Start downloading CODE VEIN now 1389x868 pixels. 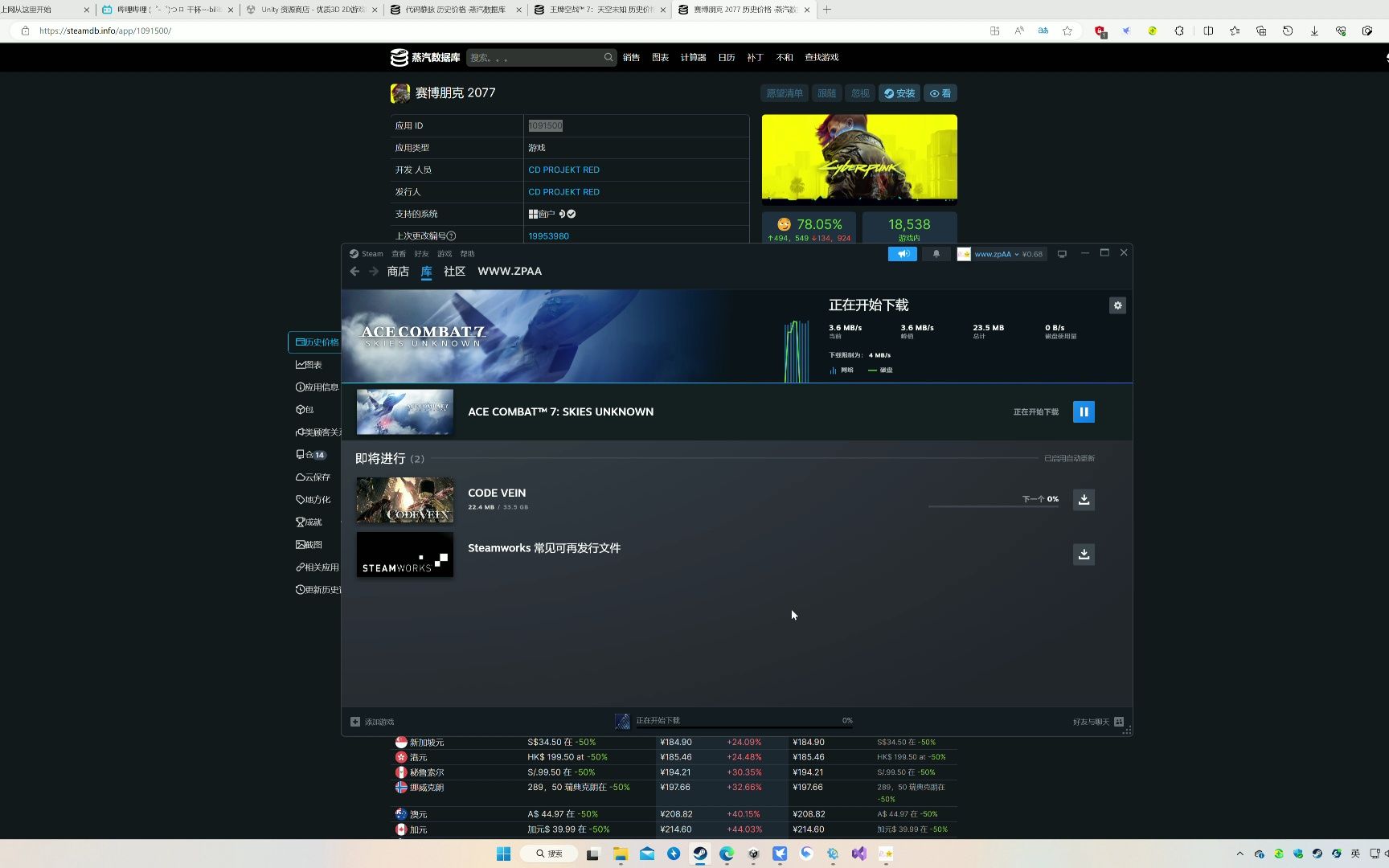coord(1084,499)
